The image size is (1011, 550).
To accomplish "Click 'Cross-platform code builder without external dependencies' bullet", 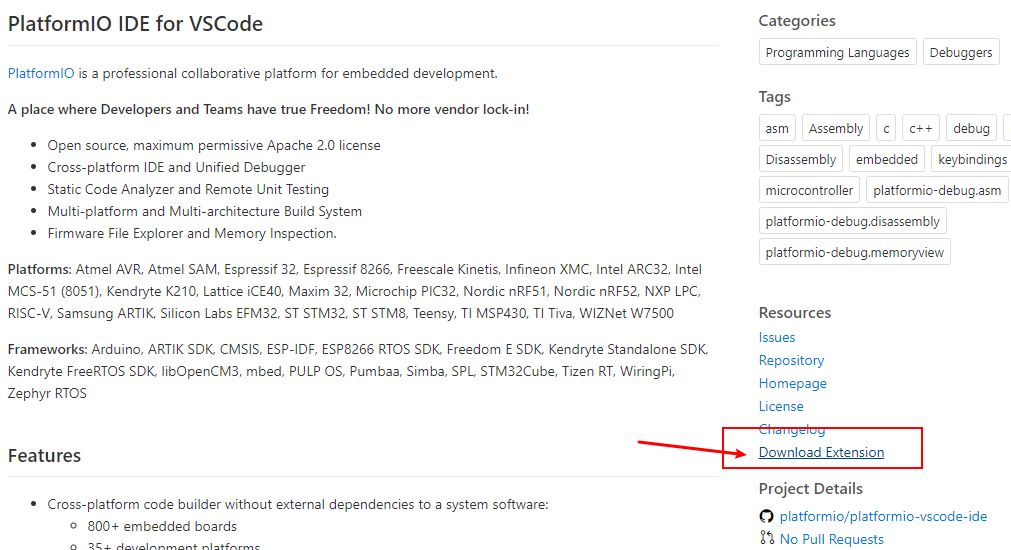I will pos(298,504).
